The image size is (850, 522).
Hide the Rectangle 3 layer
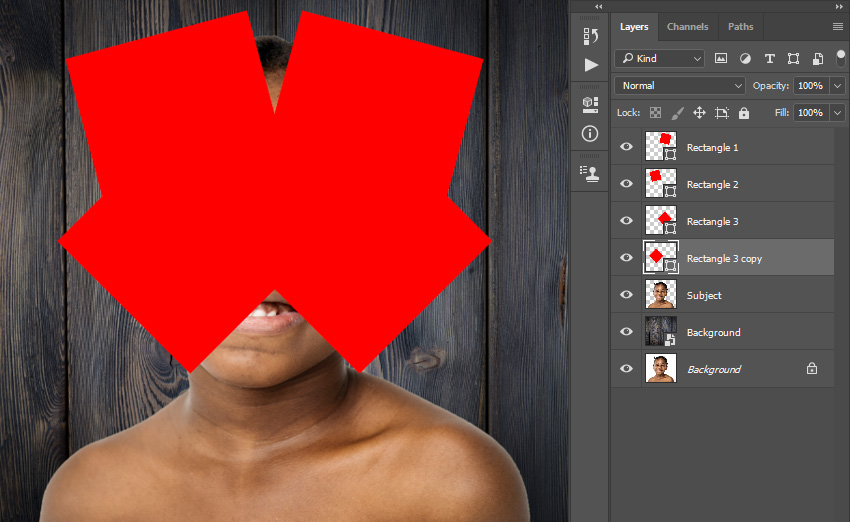click(626, 221)
